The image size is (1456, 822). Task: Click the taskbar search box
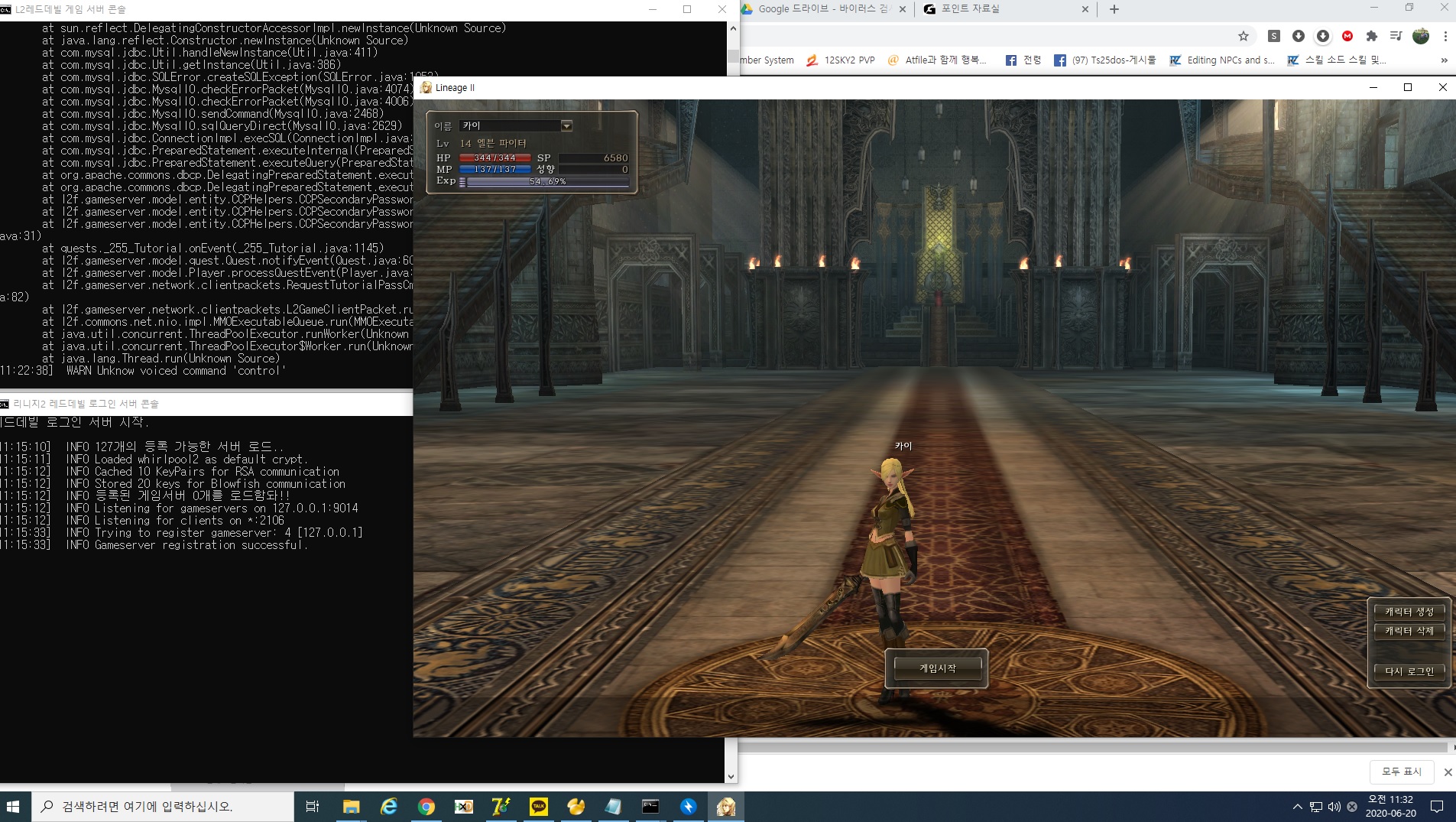(163, 806)
